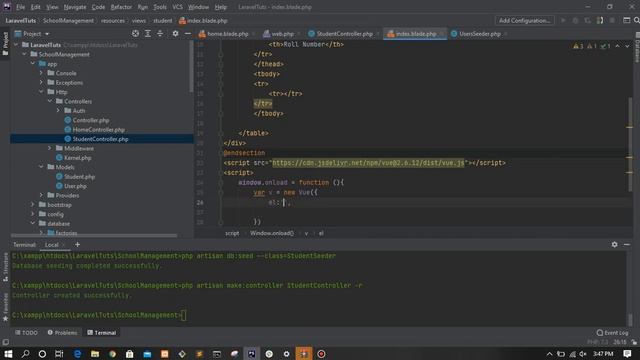Click the Project tool window side tab

pos(5,44)
